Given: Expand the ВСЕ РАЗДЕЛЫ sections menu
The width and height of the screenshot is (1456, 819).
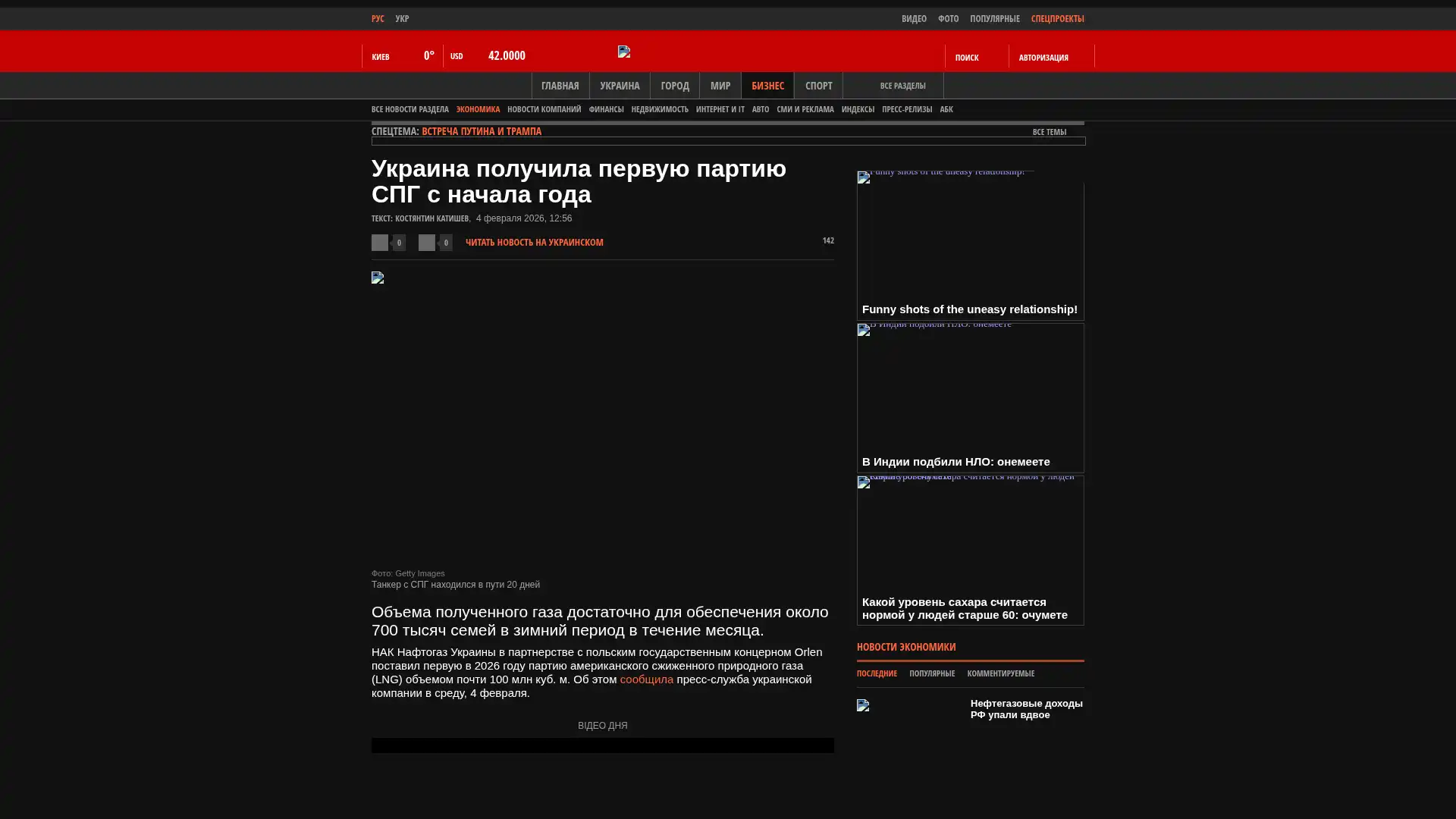Looking at the screenshot, I should click(902, 86).
